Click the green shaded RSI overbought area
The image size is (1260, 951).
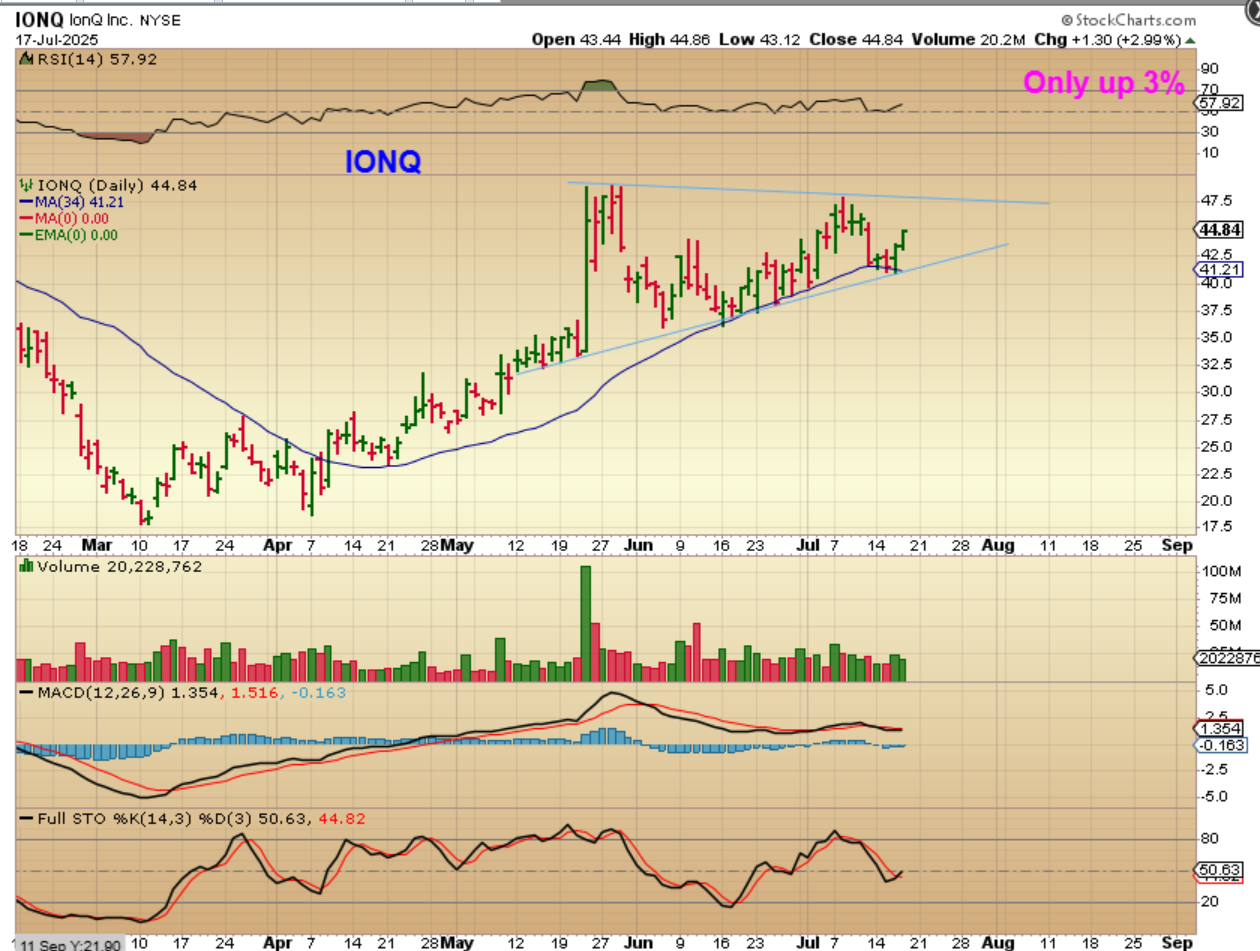pos(598,86)
